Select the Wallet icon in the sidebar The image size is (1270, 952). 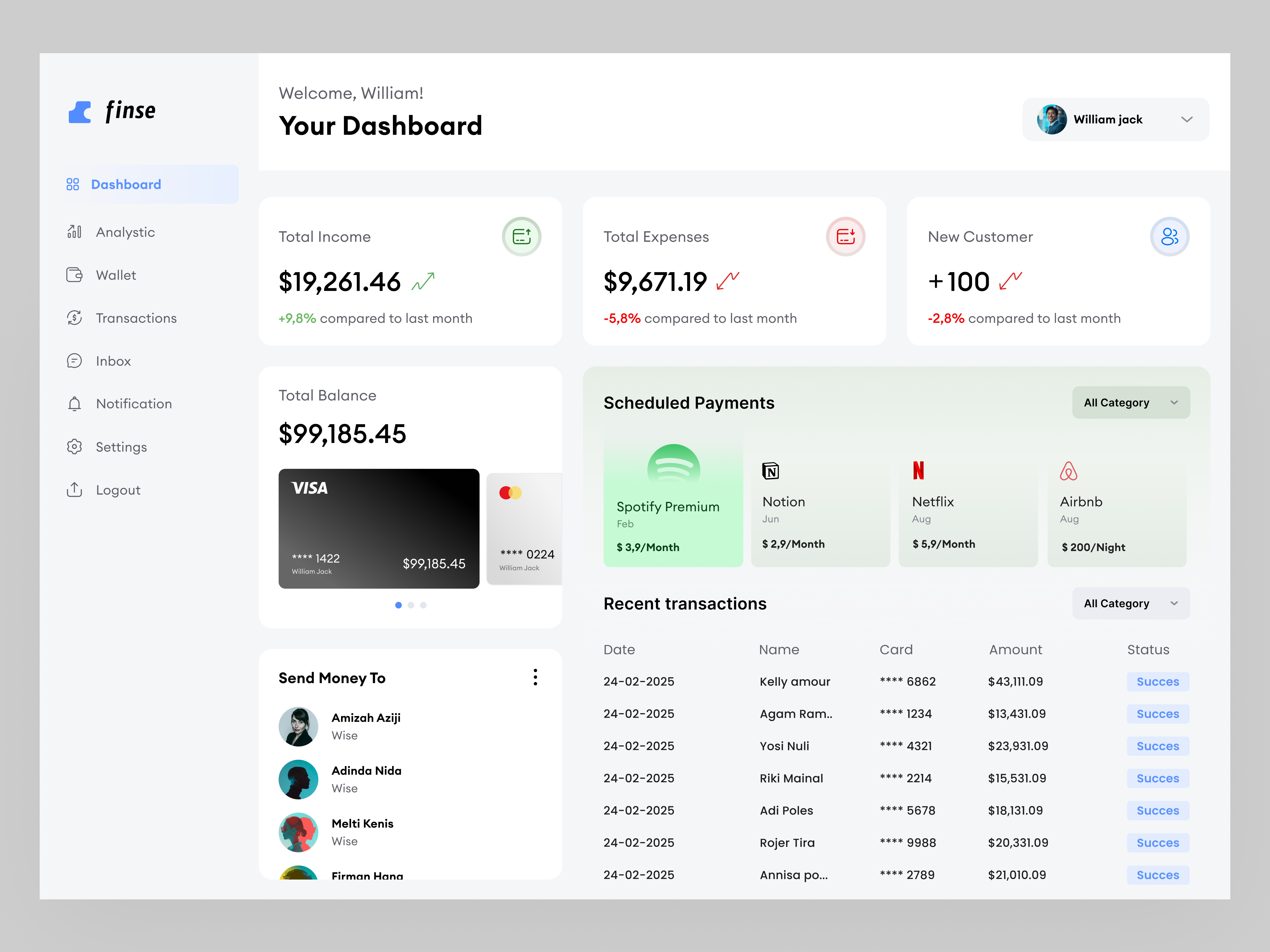point(75,275)
